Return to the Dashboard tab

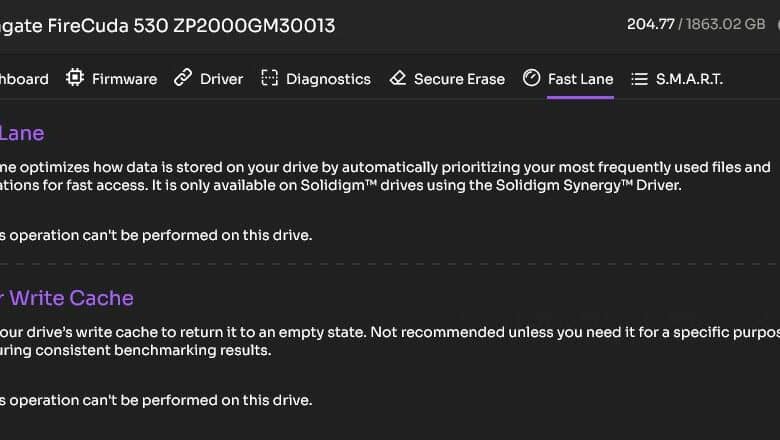click(24, 79)
